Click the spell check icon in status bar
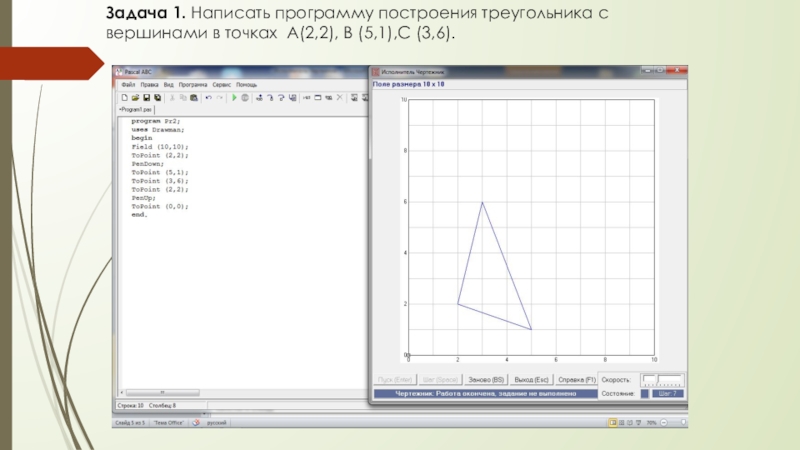Viewport: 800px width, 450px height. (x=196, y=422)
